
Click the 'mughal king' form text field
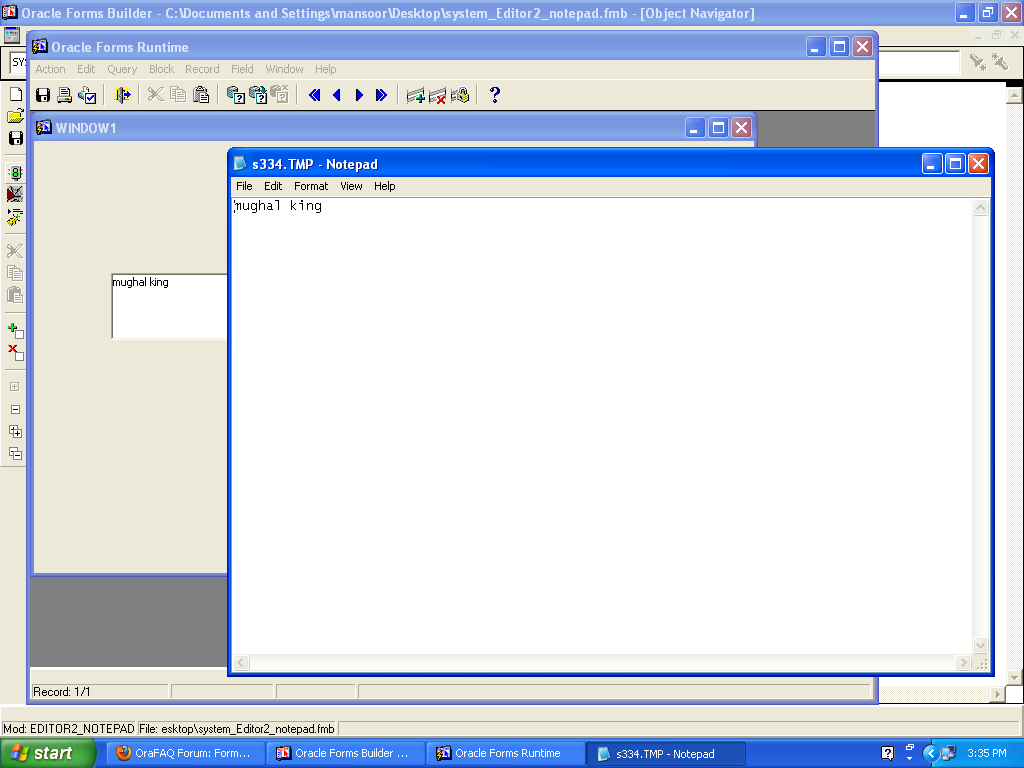click(170, 306)
